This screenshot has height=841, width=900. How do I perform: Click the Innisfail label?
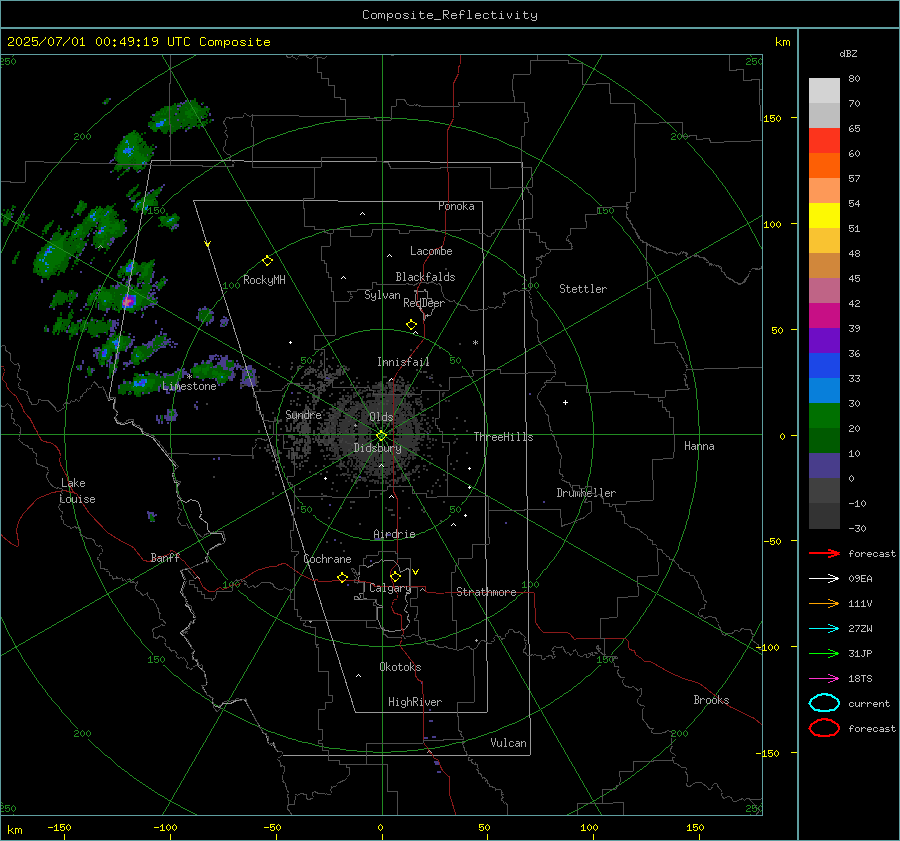point(403,362)
